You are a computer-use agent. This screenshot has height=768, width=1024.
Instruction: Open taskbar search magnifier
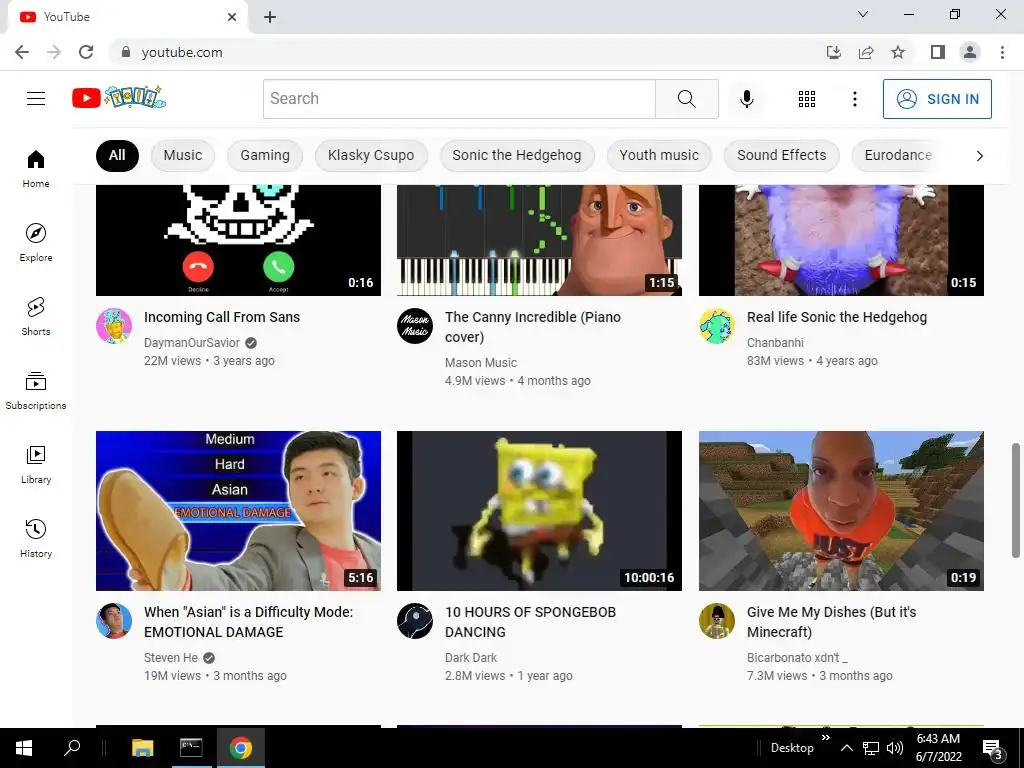tap(71, 748)
